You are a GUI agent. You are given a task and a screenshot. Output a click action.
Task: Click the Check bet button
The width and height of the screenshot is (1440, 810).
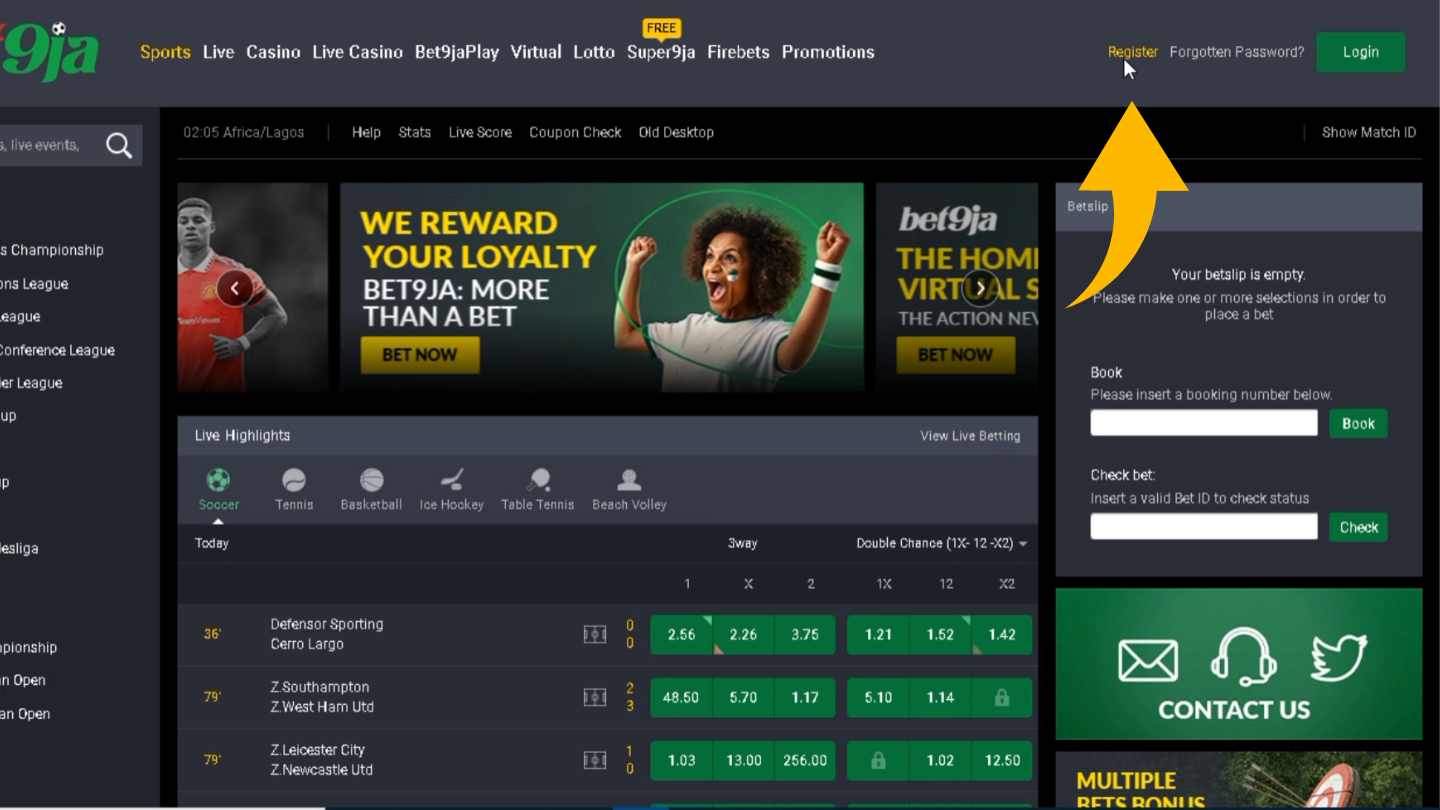pyautogui.click(x=1358, y=527)
